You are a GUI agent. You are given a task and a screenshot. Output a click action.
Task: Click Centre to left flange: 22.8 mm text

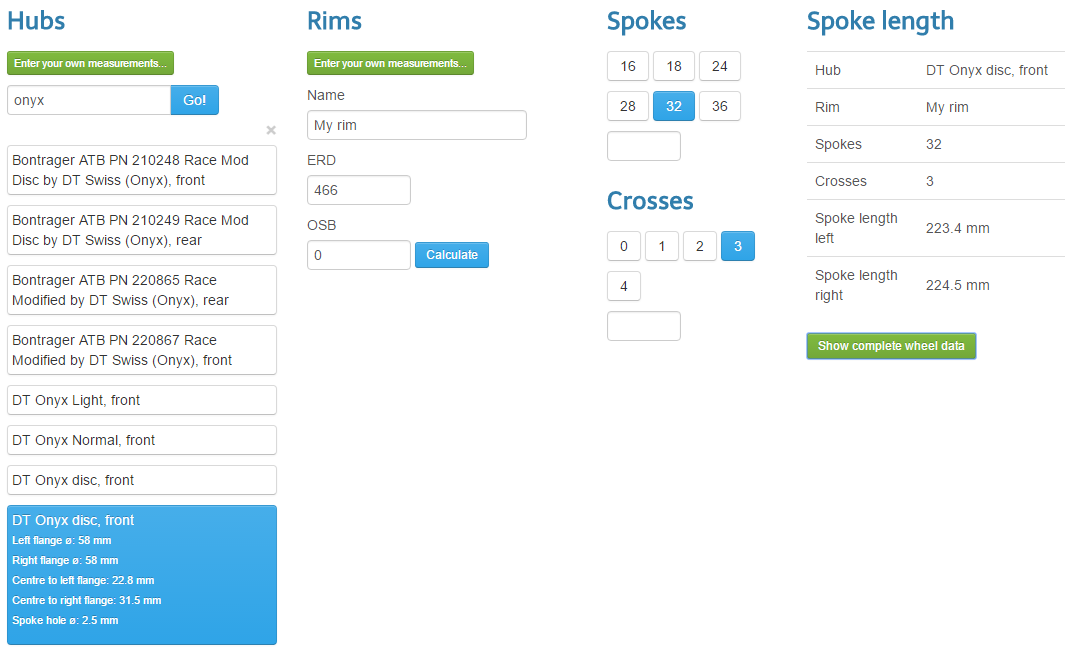tap(83, 580)
